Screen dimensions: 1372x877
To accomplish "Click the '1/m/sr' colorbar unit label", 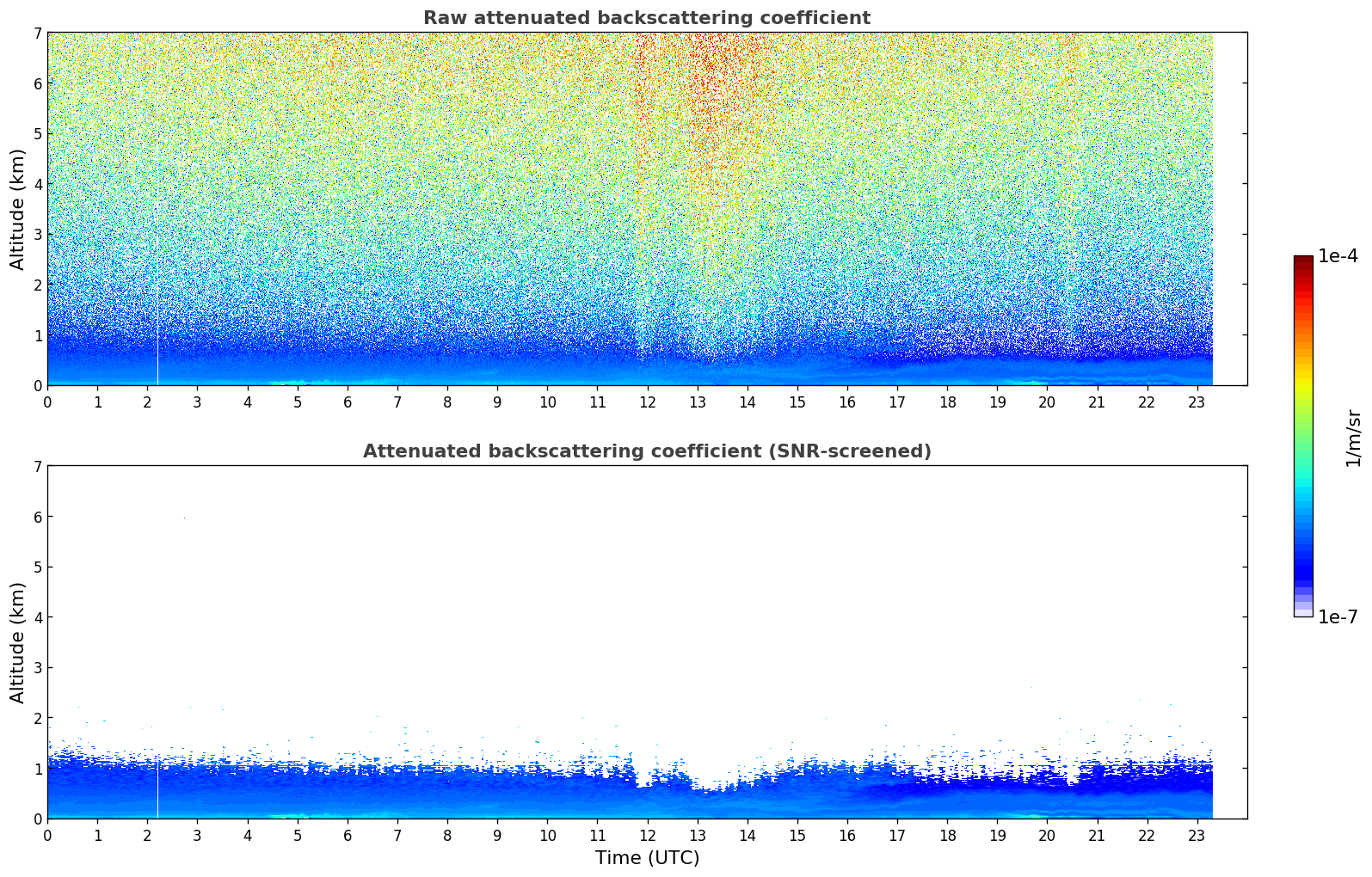I will tap(1353, 438).
